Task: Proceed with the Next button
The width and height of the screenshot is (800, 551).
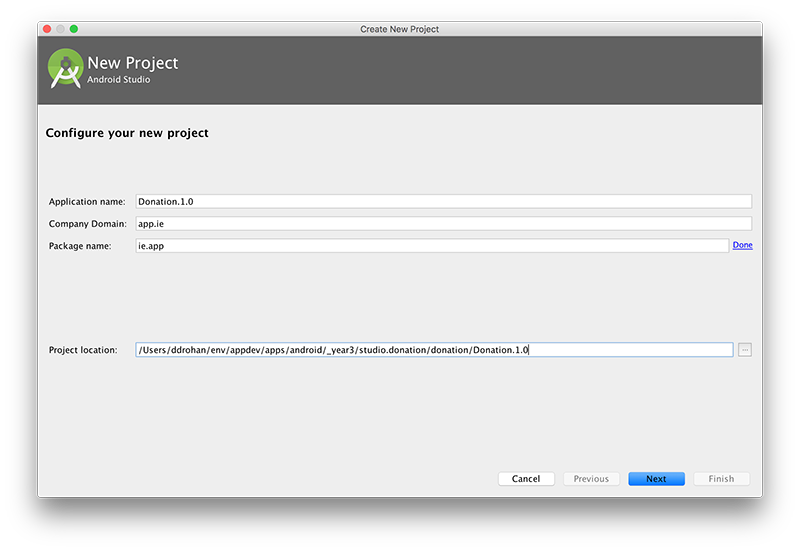Action: (x=656, y=479)
